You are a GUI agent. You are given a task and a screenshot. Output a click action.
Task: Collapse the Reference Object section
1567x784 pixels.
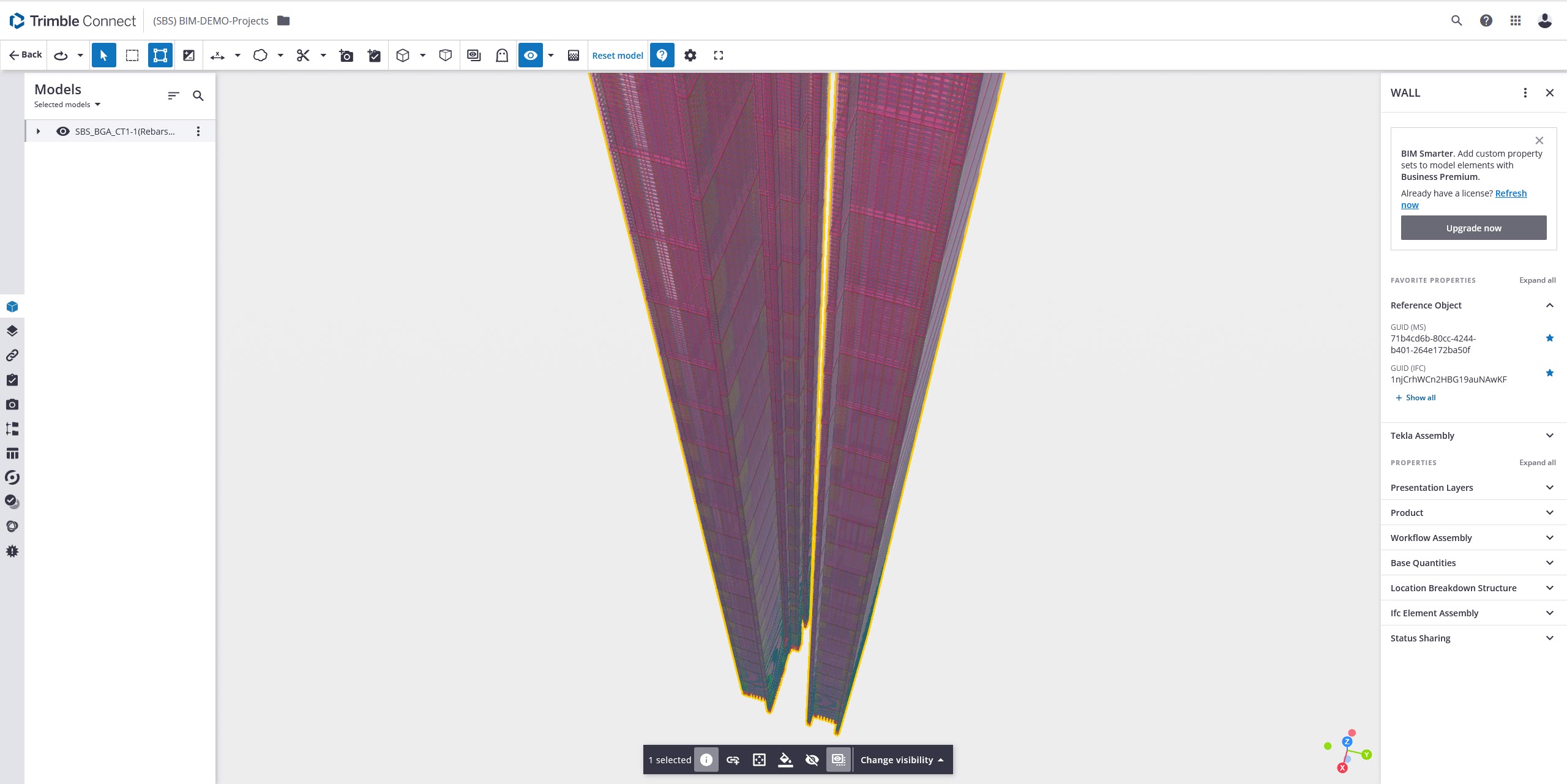pyautogui.click(x=1549, y=305)
